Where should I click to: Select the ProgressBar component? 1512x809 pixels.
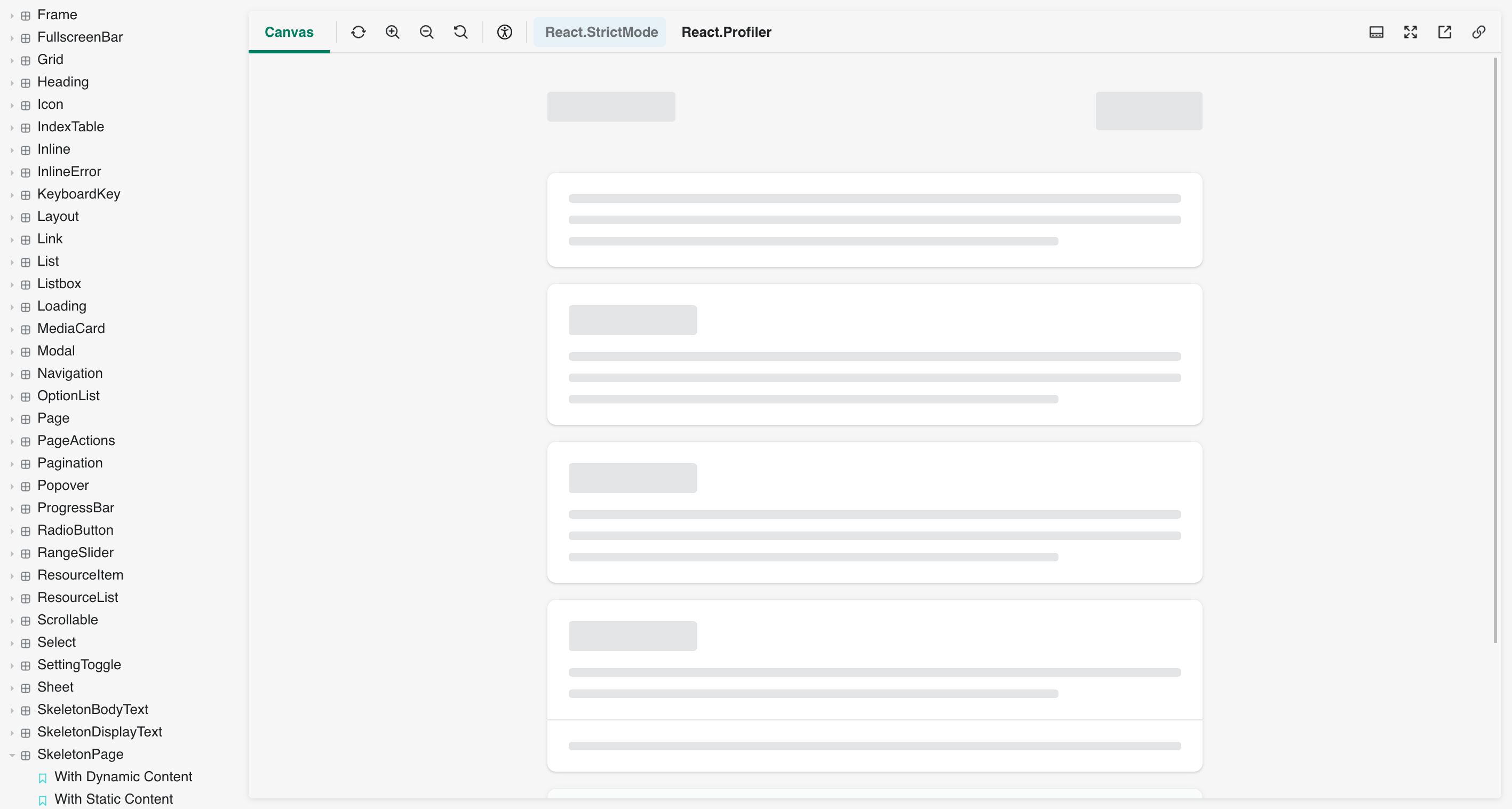(76, 507)
